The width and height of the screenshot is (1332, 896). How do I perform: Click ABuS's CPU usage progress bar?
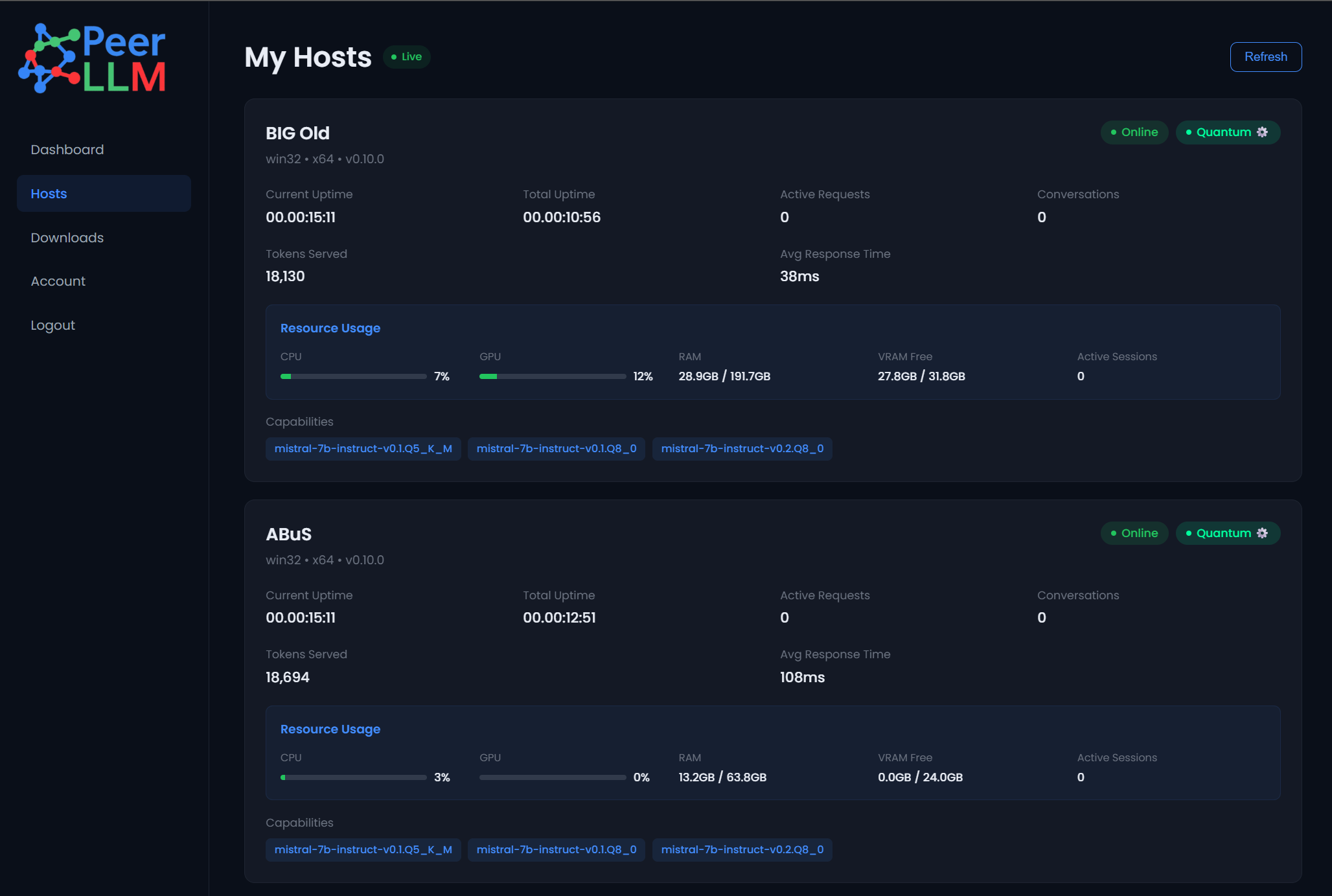pyautogui.click(x=353, y=777)
